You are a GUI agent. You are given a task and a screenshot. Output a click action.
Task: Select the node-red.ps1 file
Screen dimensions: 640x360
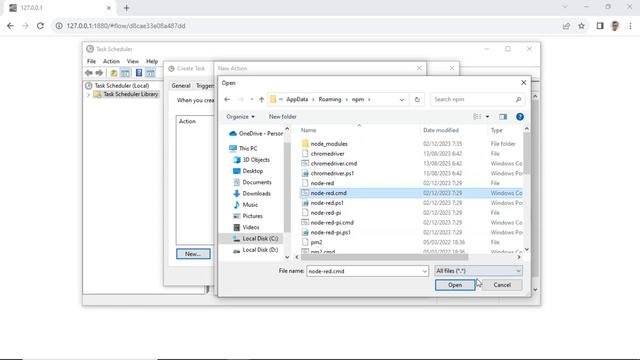point(327,203)
